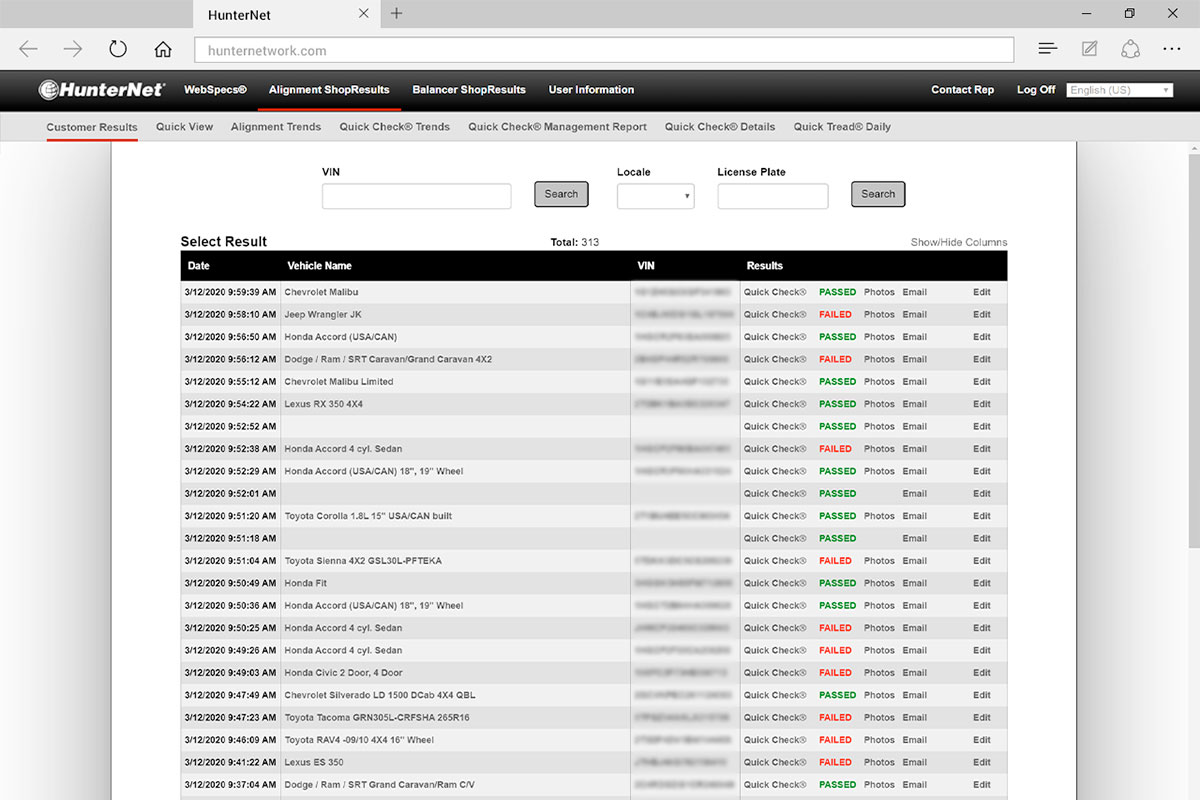Close the HunterNet browser tab

[363, 14]
